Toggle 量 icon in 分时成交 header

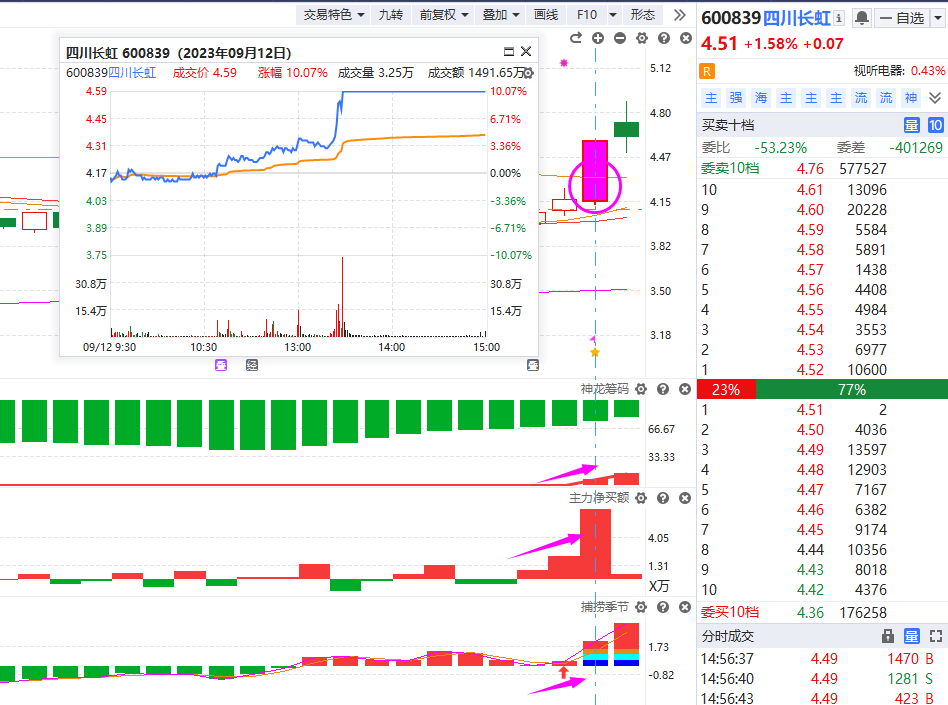coord(911,636)
